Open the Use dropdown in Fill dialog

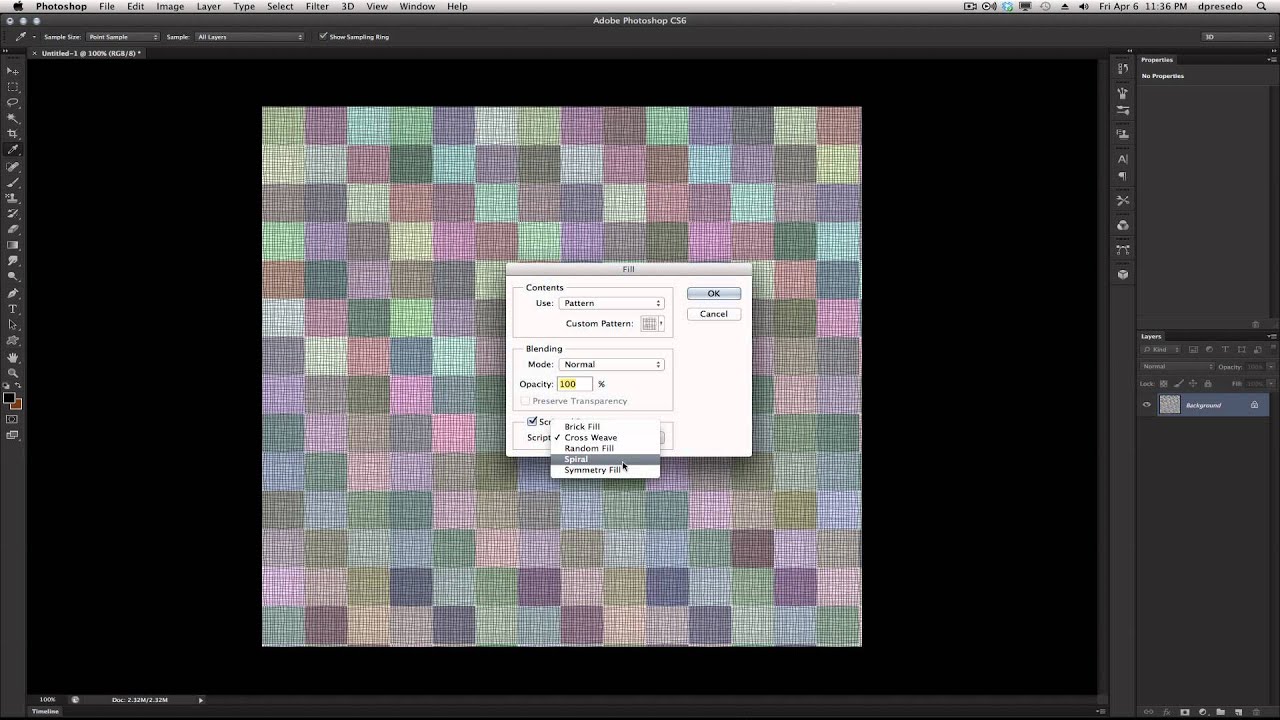click(x=611, y=303)
